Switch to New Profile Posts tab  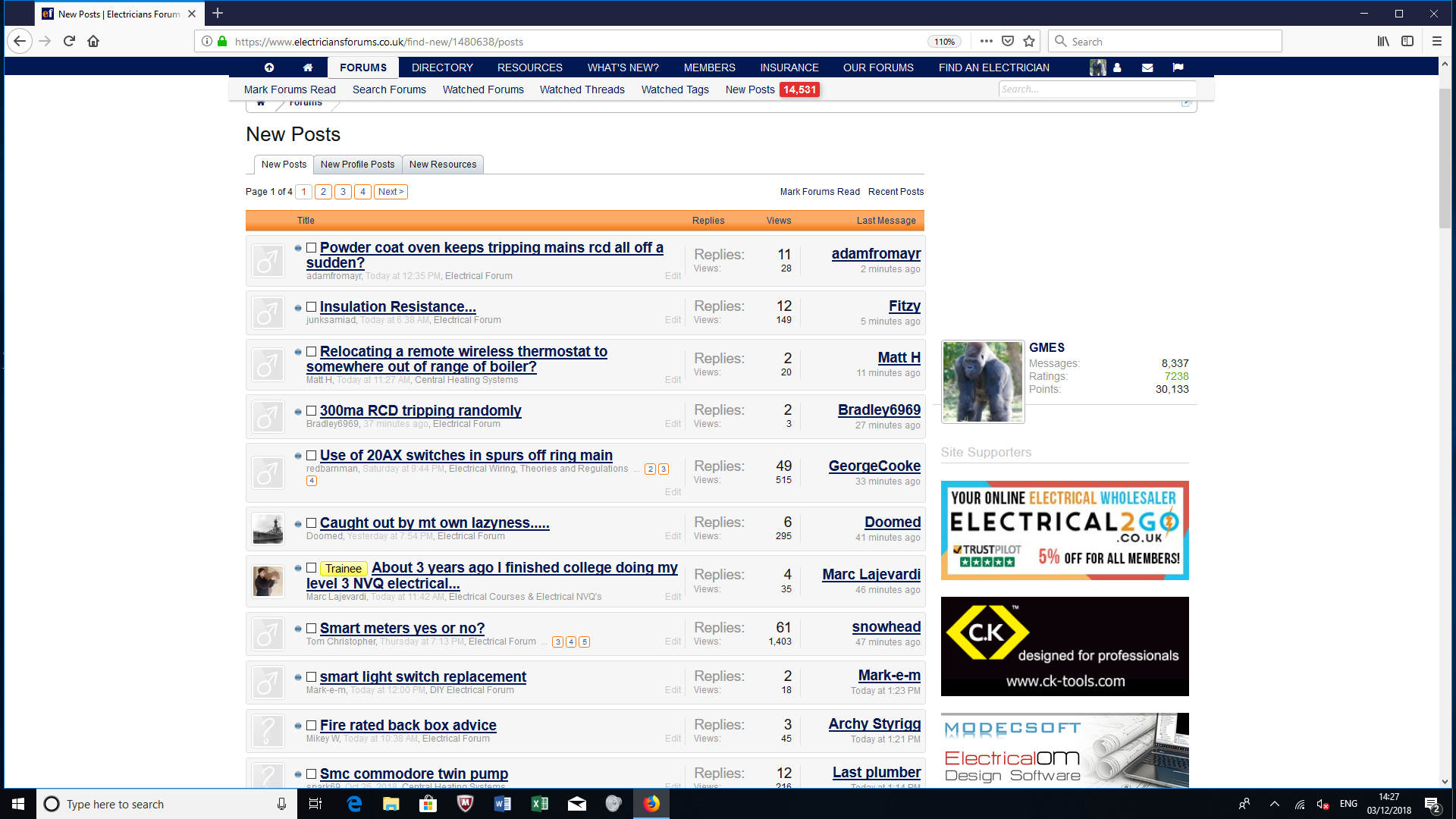[x=357, y=165]
